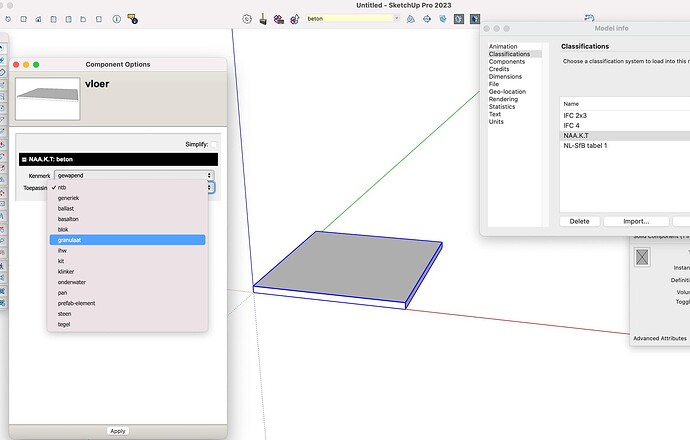Image resolution: width=690 pixels, height=440 pixels.
Task: Choose blok from the Toepassing list
Action: (x=127, y=230)
